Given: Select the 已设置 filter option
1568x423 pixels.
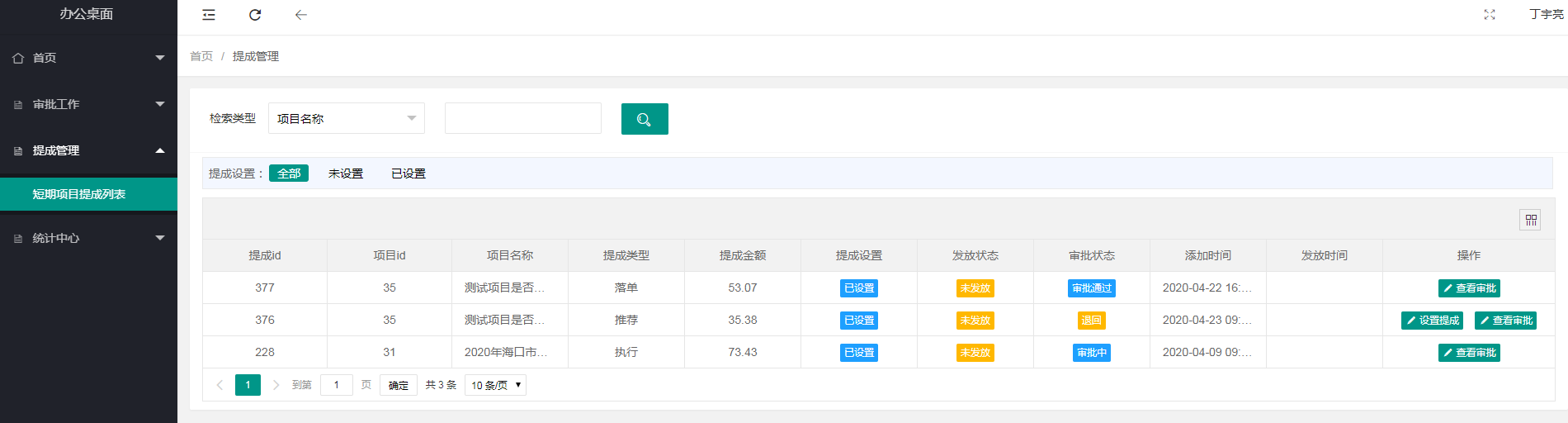Looking at the screenshot, I should pos(409,173).
